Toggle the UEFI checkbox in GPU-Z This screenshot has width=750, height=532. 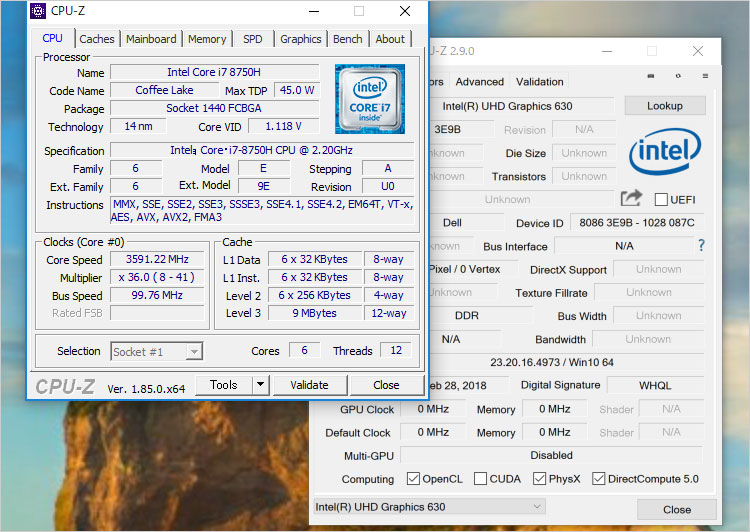tap(661, 200)
